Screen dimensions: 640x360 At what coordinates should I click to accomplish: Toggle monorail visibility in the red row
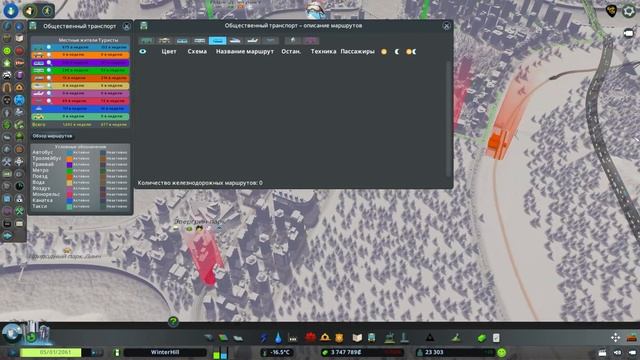[x=49, y=101]
